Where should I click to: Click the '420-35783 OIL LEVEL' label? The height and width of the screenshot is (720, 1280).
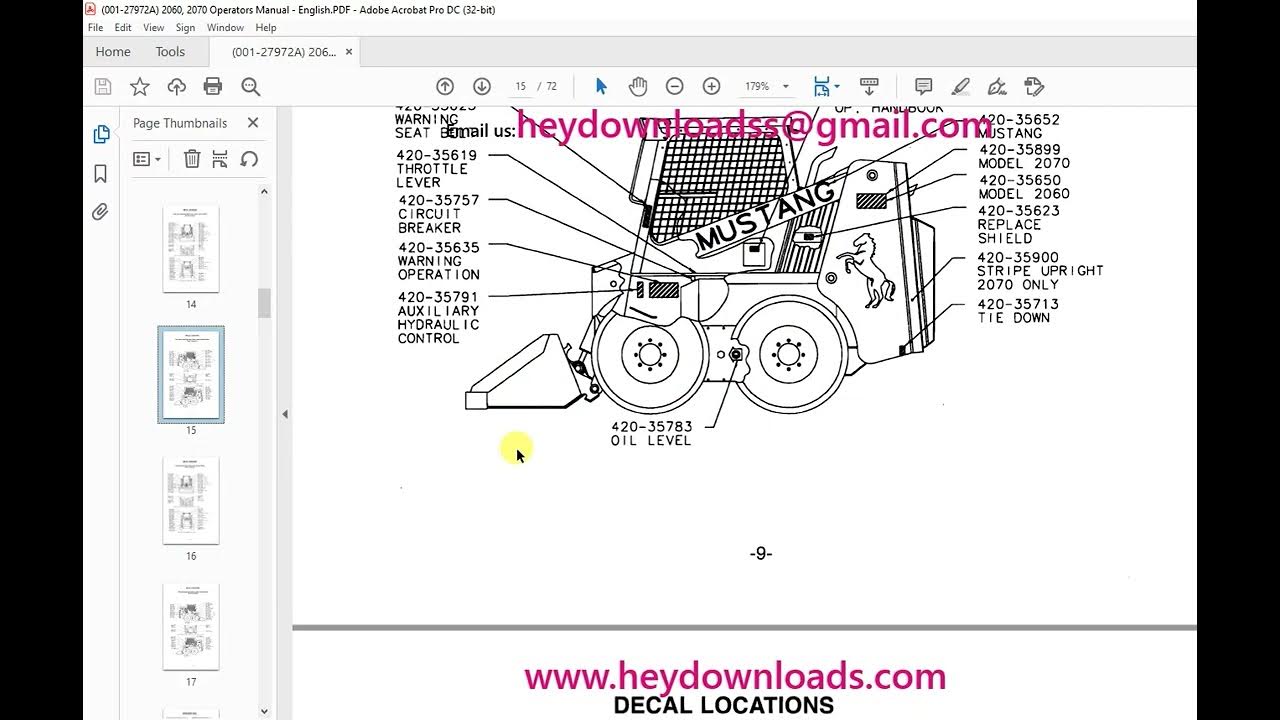(652, 433)
